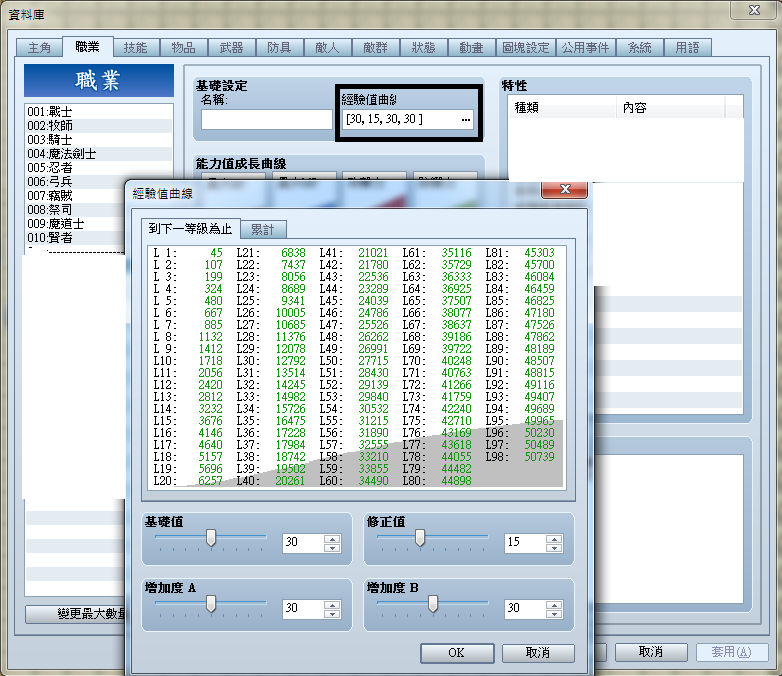Decrease 修正值 with the down arrow
The width and height of the screenshot is (782, 676).
pos(554,547)
